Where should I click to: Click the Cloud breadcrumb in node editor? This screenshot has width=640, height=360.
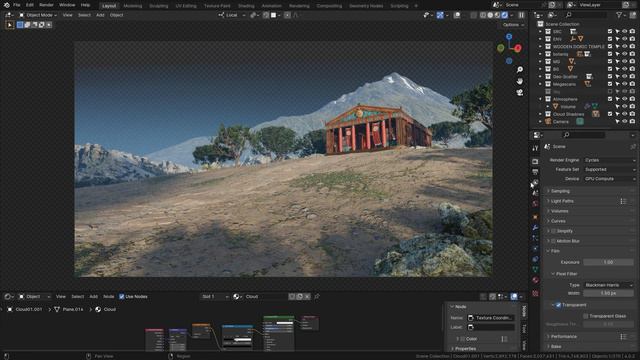click(x=106, y=309)
